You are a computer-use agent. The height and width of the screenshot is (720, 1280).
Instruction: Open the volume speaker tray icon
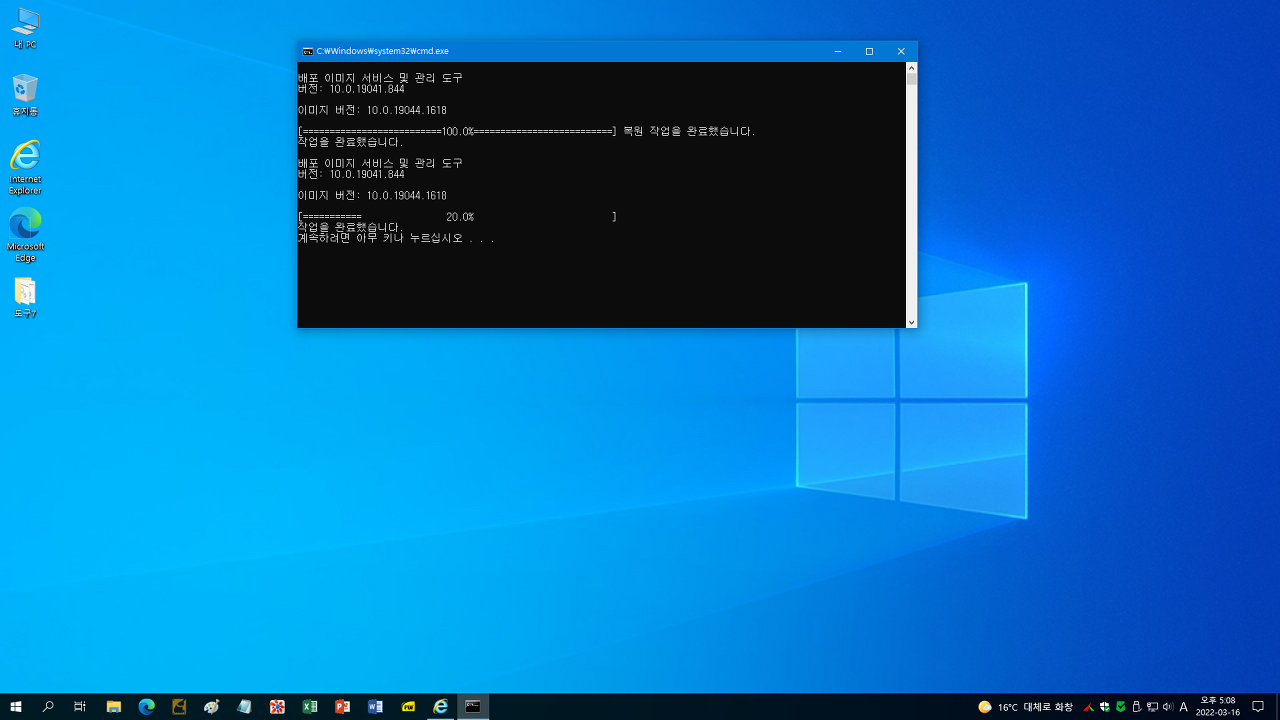click(1168, 707)
